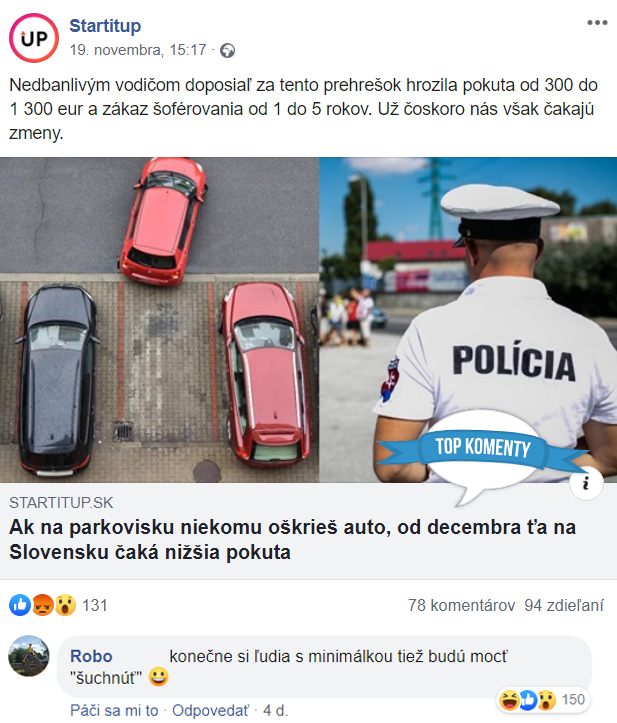Click the public globe visibility icon
617x723 pixels.
click(227, 50)
